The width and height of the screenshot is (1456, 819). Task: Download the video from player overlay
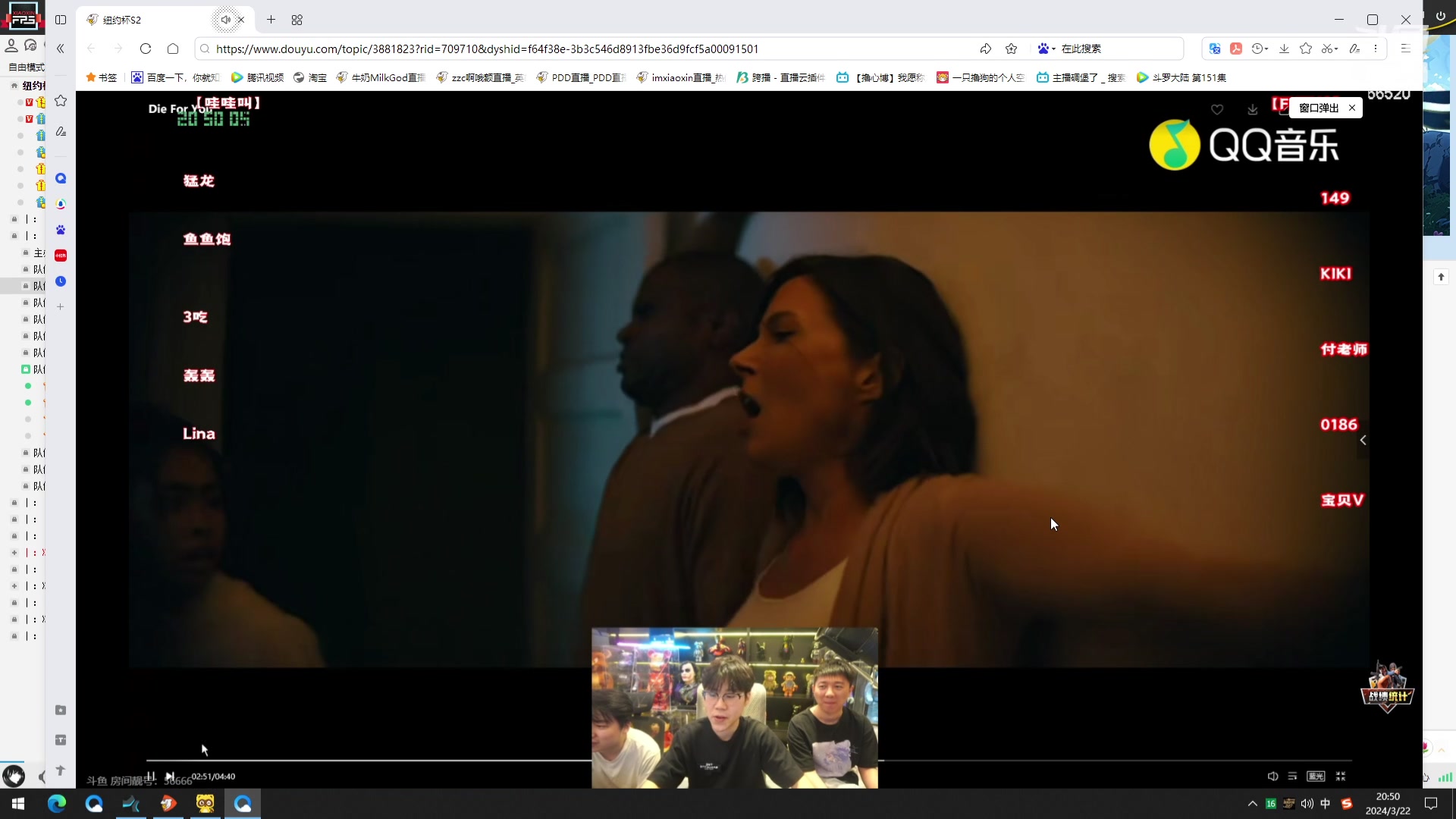pos(1253,109)
